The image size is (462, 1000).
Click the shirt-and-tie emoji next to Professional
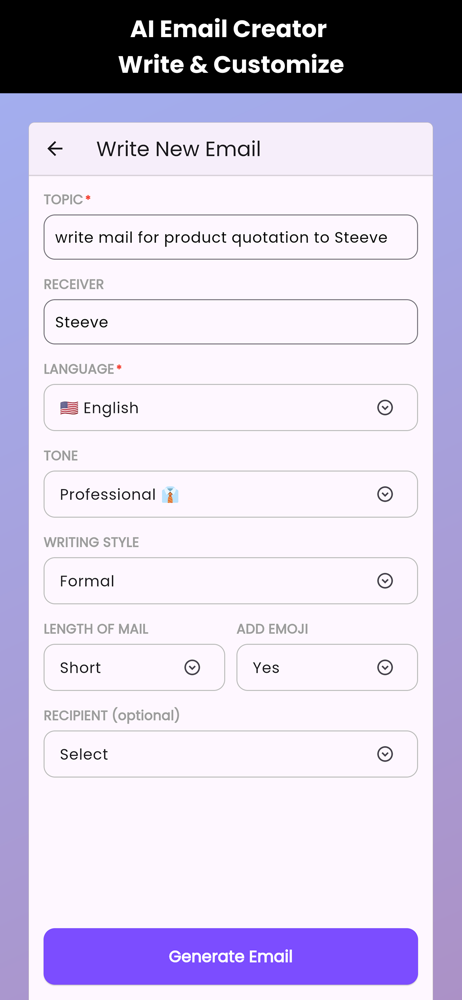(170, 494)
